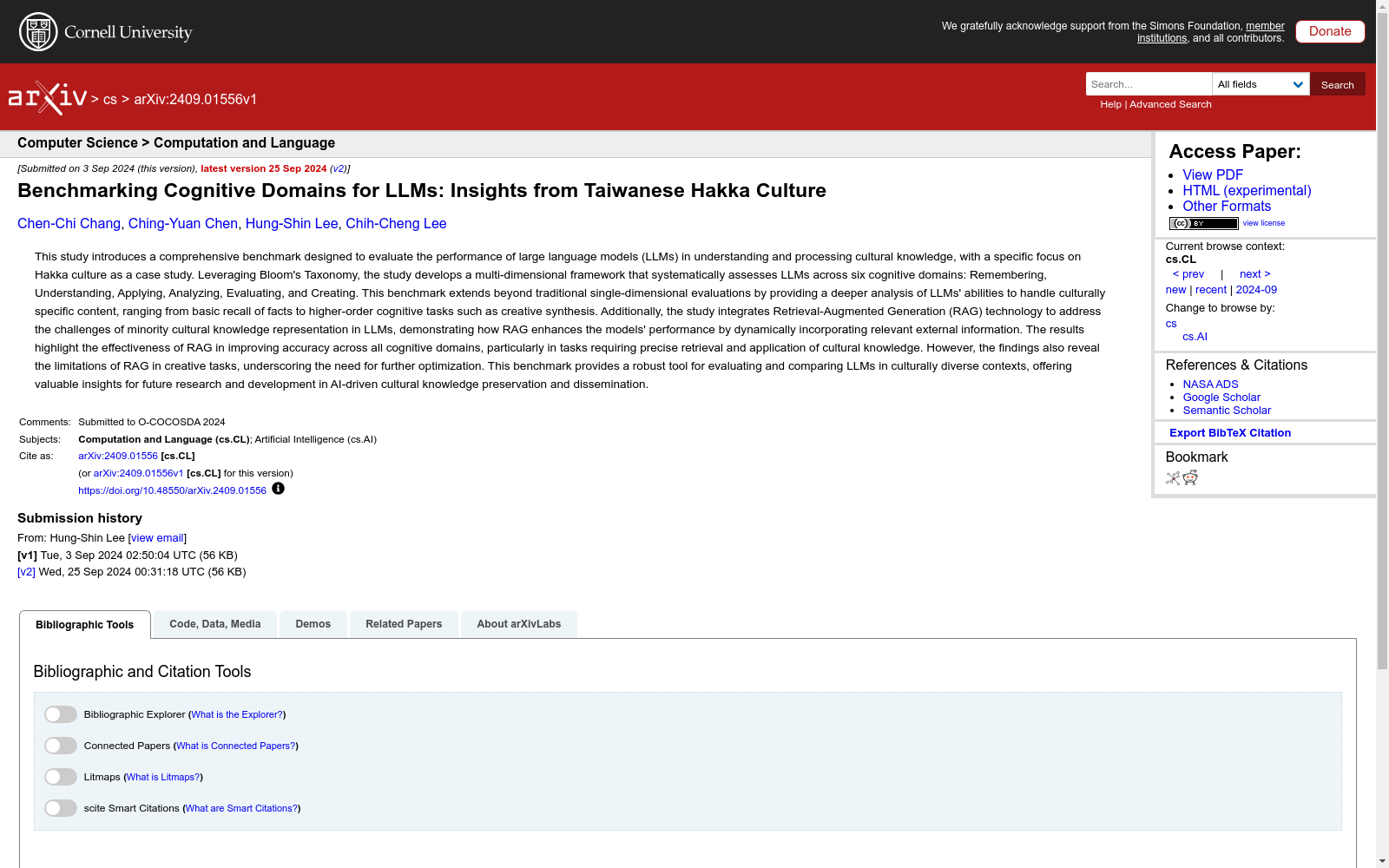Toggle Bibliographic Explorer switch
Image resolution: width=1389 pixels, height=868 pixels.
(x=61, y=714)
